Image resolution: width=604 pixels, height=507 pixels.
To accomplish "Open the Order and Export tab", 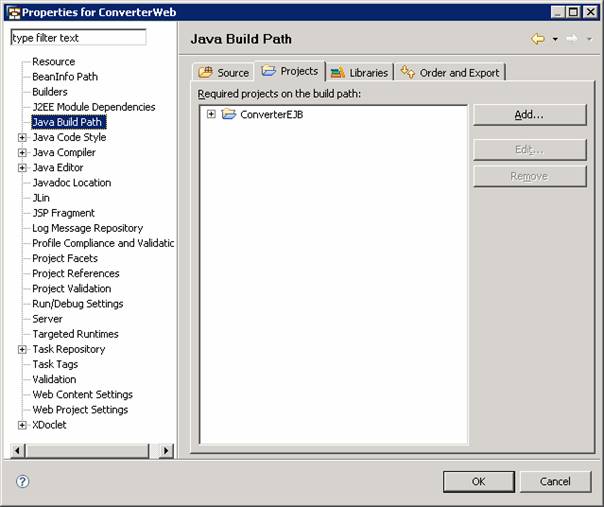I will coord(450,72).
